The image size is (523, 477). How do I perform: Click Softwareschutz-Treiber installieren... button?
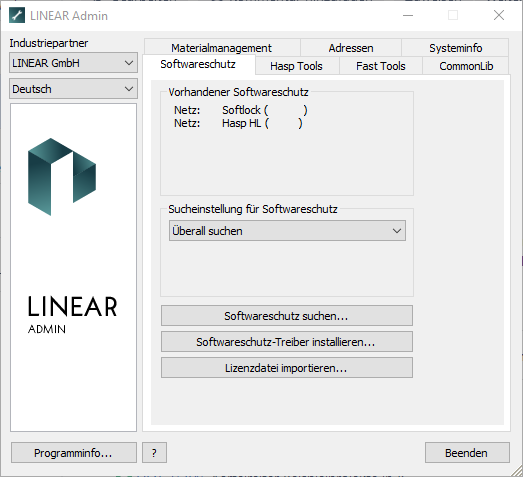click(287, 342)
